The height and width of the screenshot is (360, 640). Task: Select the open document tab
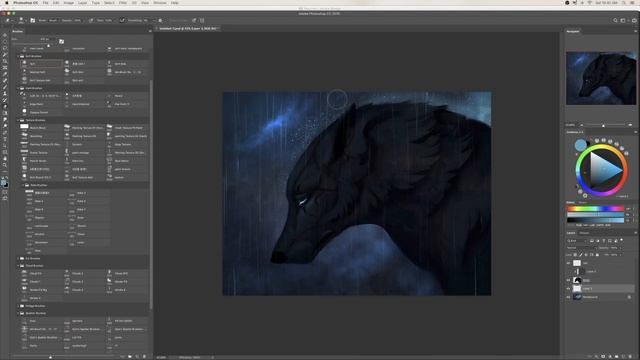pyautogui.click(x=188, y=29)
